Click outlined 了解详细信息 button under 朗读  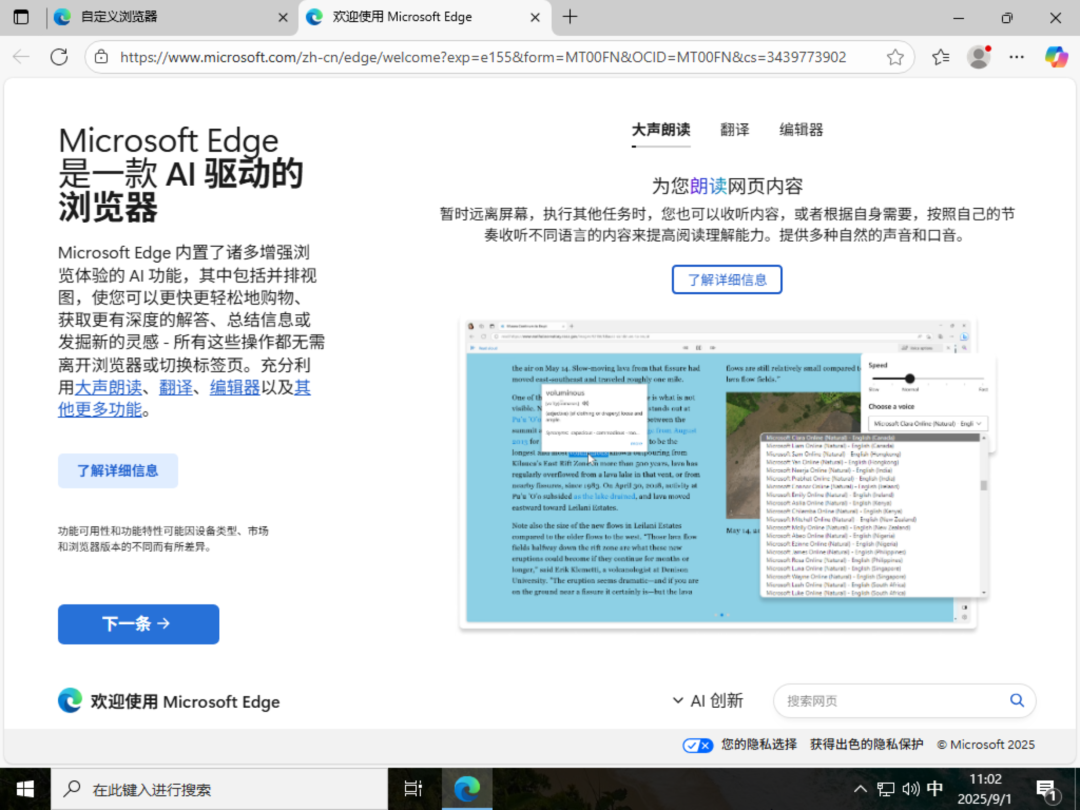point(727,280)
